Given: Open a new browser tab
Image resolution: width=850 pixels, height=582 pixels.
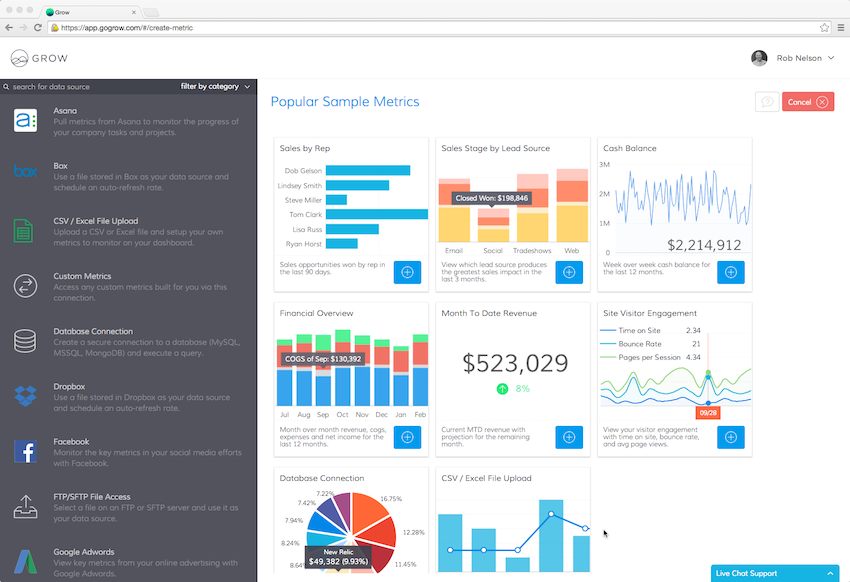Looking at the screenshot, I should click(x=151, y=12).
